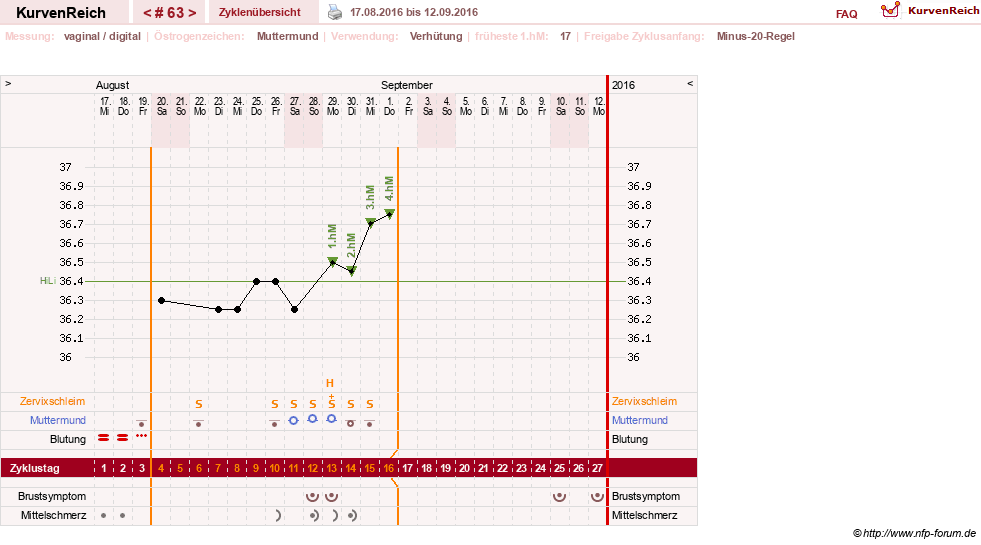Click the KurvenReich logo icon
The image size is (981, 545).
coord(890,10)
